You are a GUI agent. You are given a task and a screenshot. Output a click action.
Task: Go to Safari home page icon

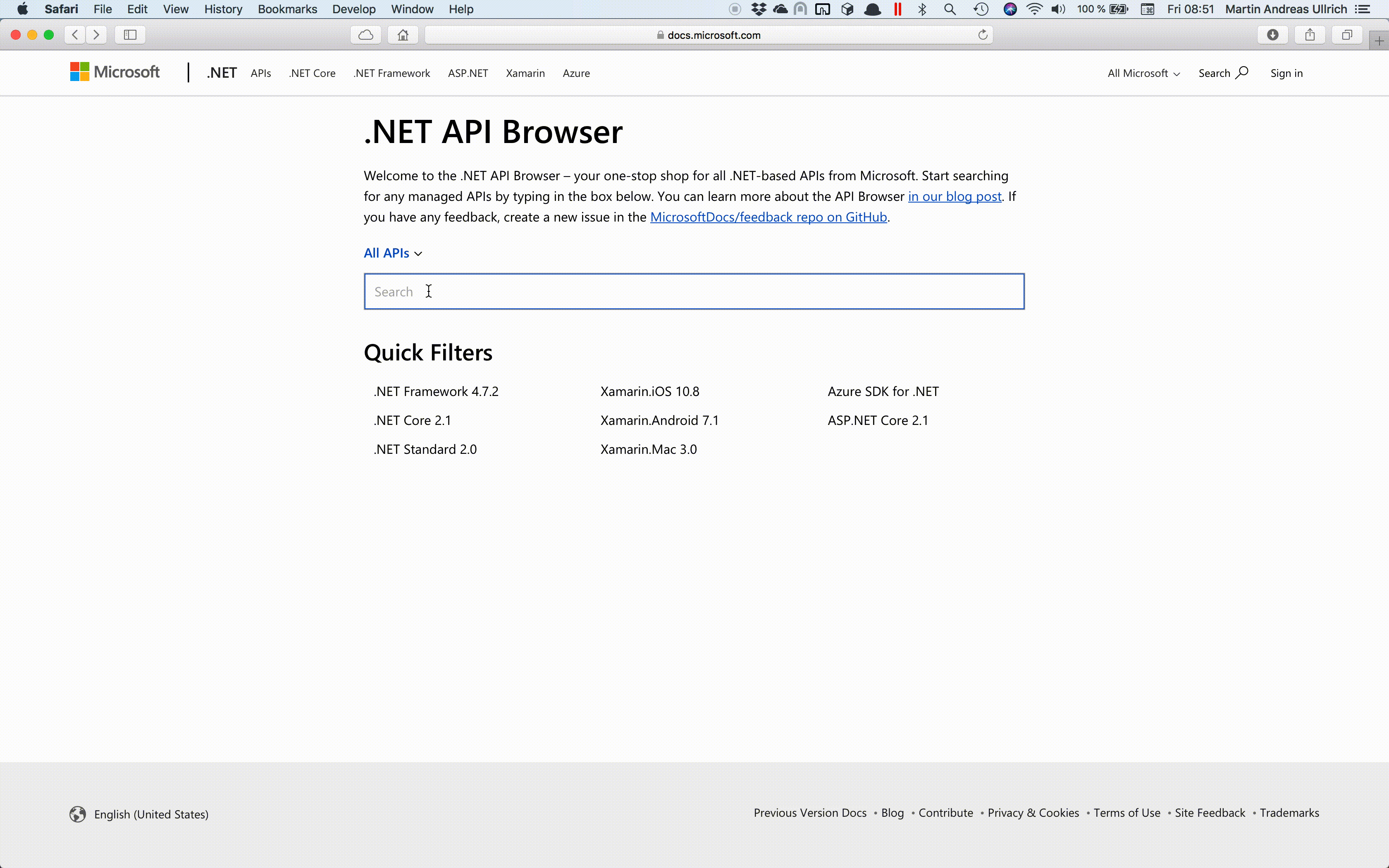pos(403,35)
